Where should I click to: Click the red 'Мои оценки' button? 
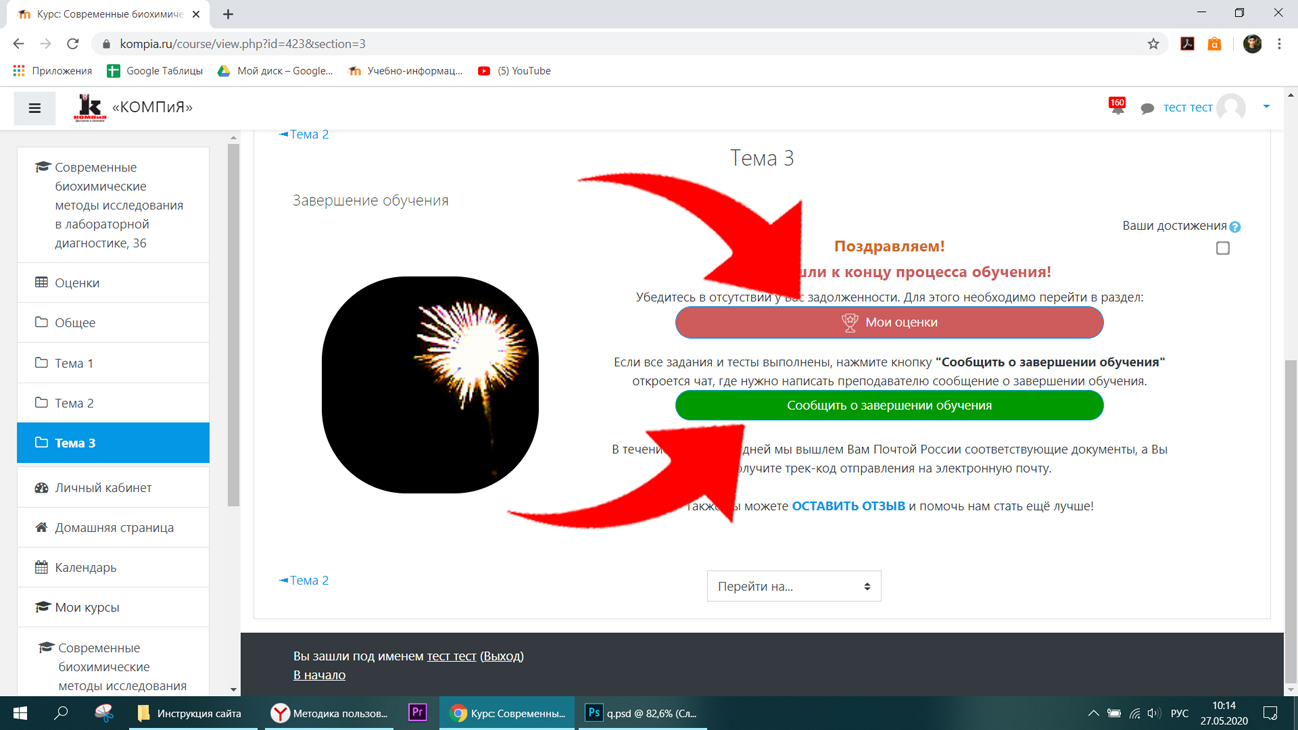coord(889,322)
